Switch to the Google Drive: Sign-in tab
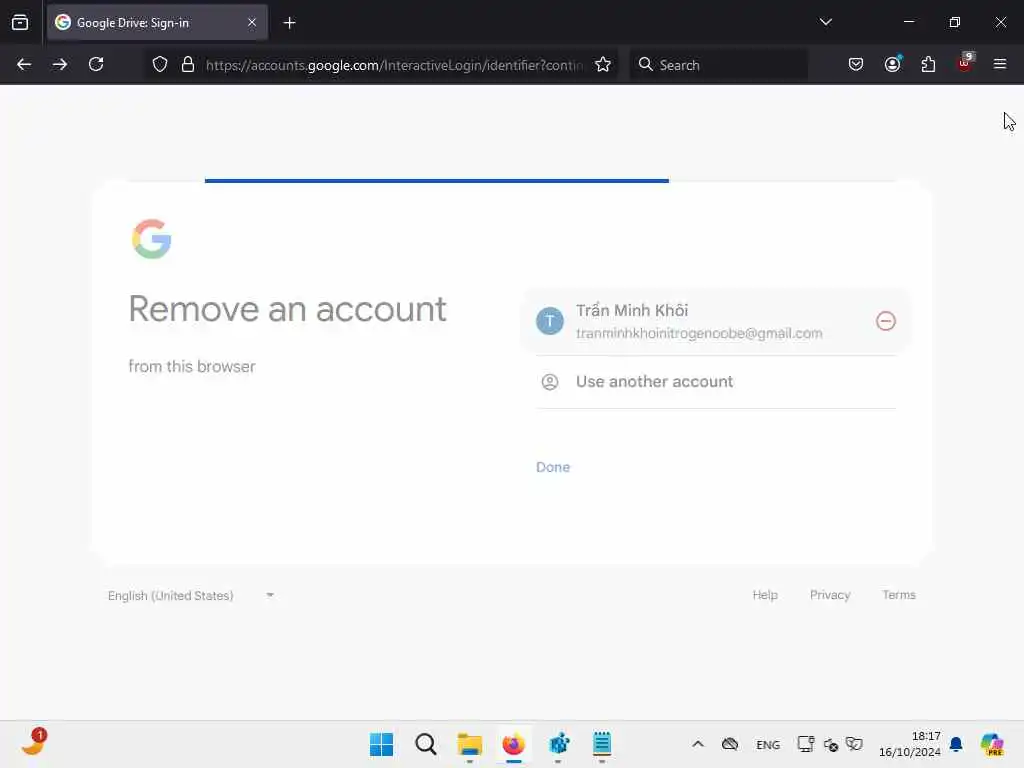Image resolution: width=1024 pixels, height=768 pixels. pyautogui.click(x=157, y=23)
